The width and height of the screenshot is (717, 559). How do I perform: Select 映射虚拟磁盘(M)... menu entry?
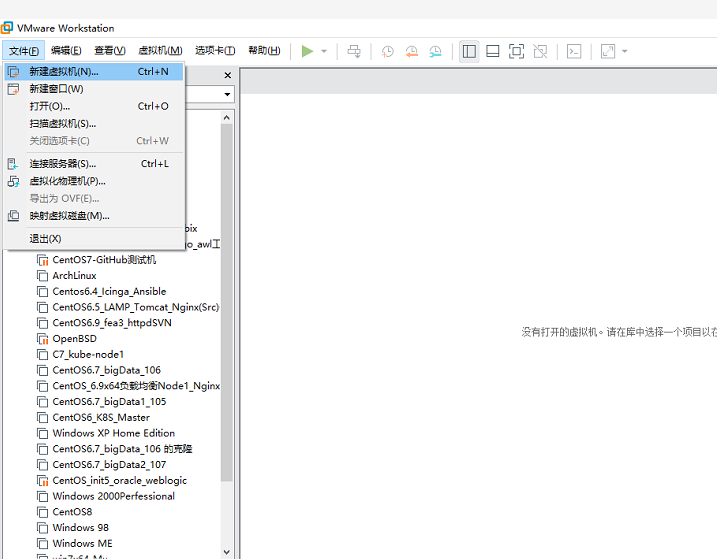pos(94,216)
